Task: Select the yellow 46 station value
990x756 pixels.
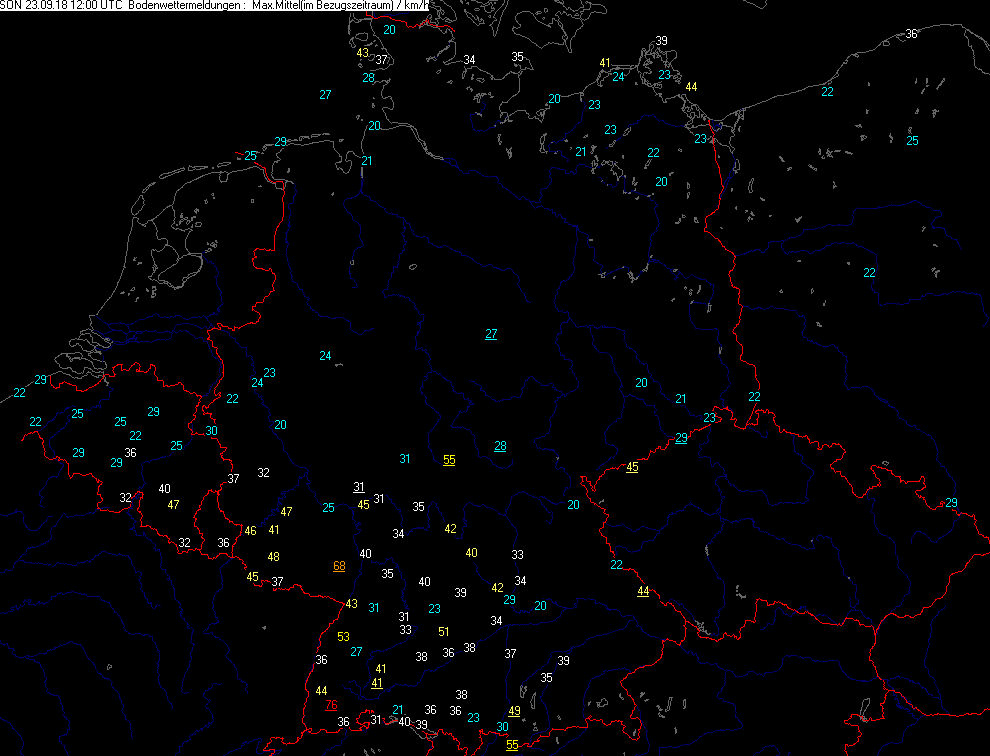Action: tap(250, 531)
